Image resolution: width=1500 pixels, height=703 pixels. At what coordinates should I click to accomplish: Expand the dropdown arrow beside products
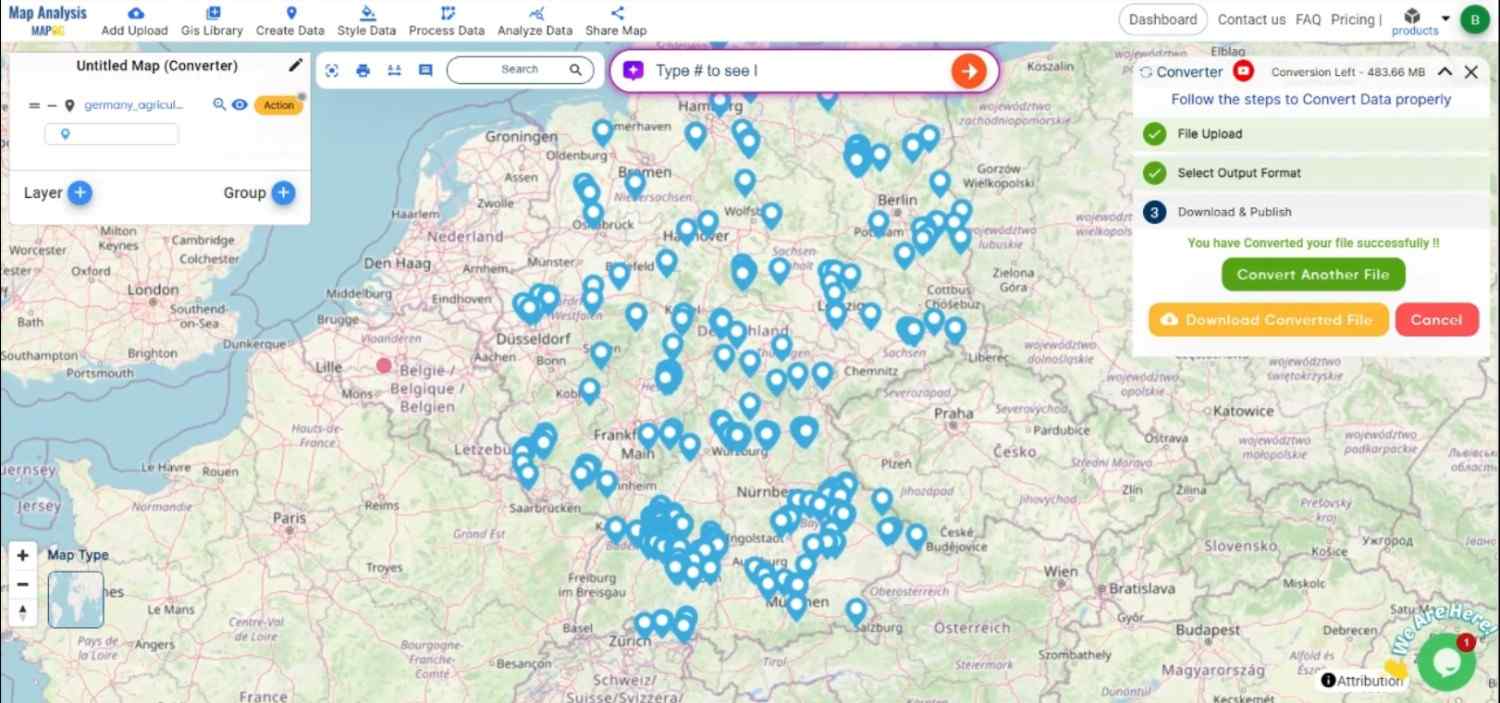coord(1445,19)
